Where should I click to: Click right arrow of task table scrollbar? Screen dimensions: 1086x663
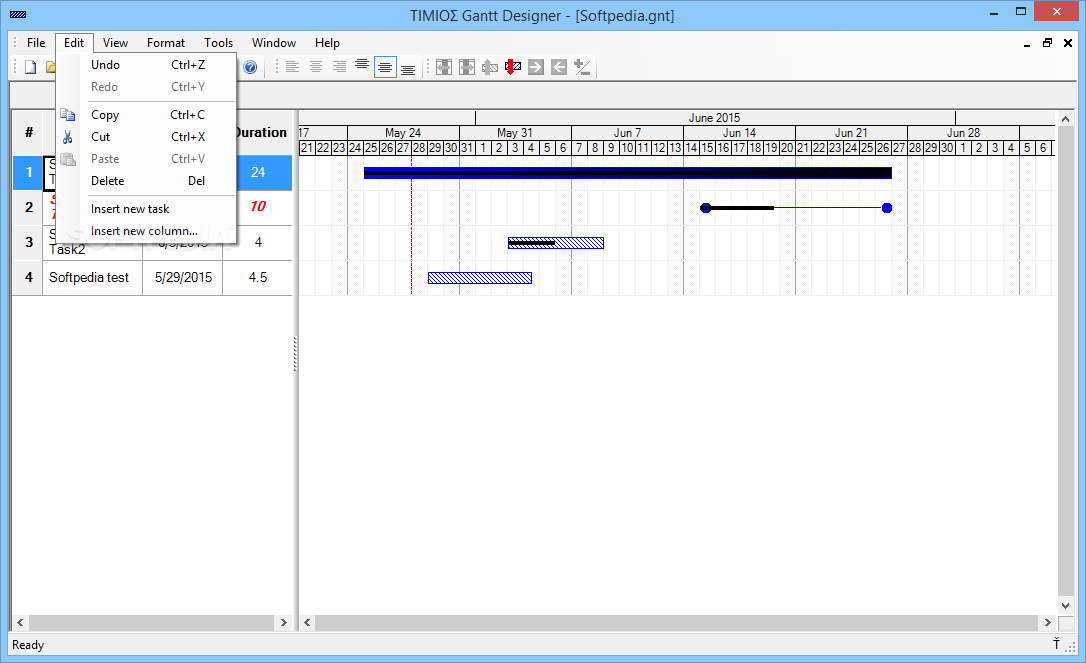(x=283, y=622)
